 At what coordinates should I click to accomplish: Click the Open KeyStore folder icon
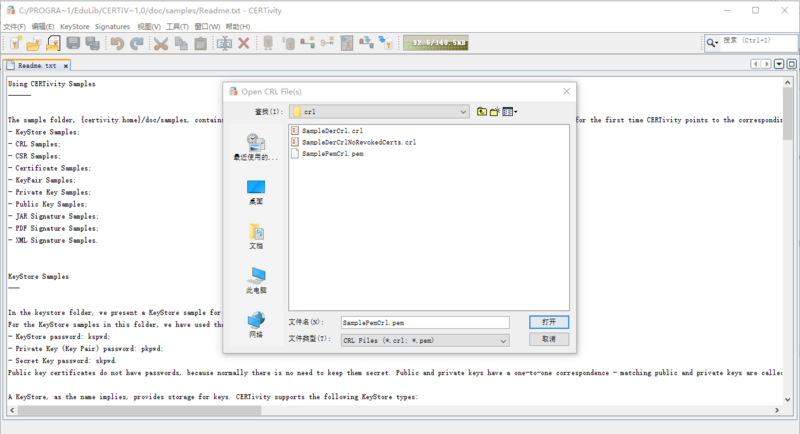click(x=34, y=43)
